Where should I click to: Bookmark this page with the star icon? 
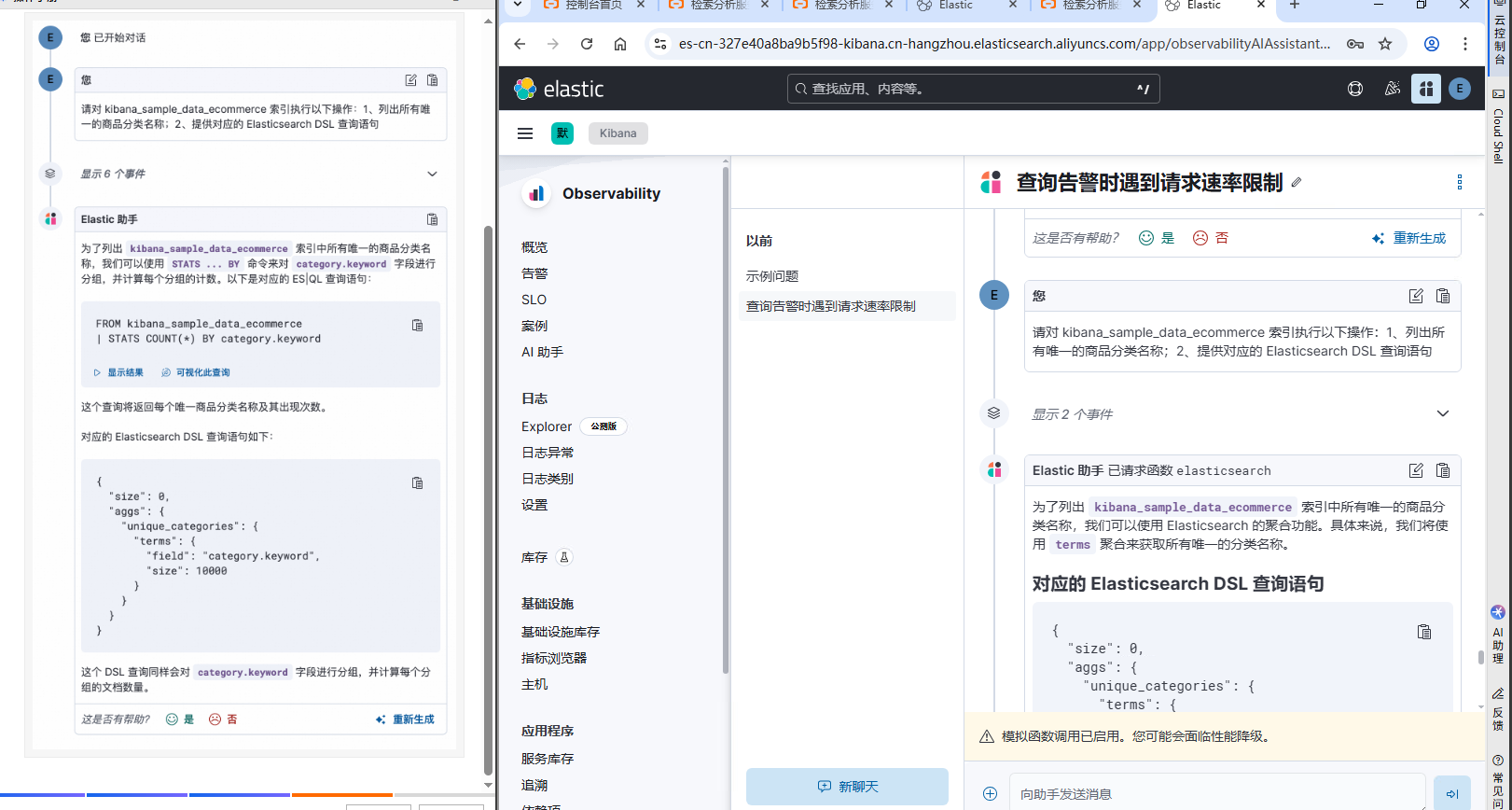(x=1385, y=44)
